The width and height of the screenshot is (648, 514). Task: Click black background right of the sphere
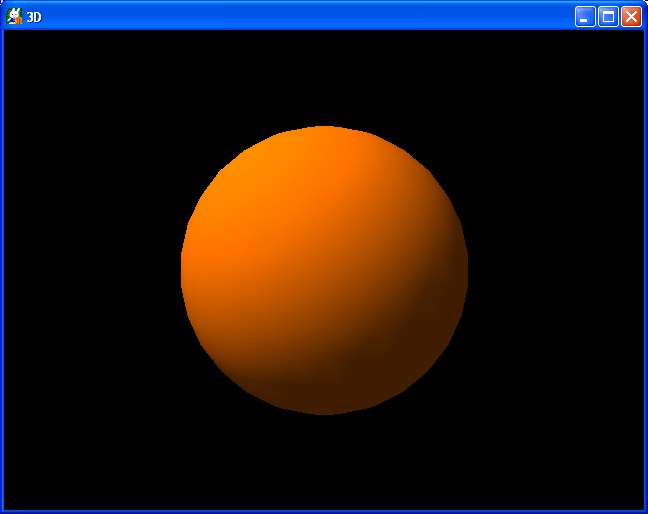tap(555, 270)
